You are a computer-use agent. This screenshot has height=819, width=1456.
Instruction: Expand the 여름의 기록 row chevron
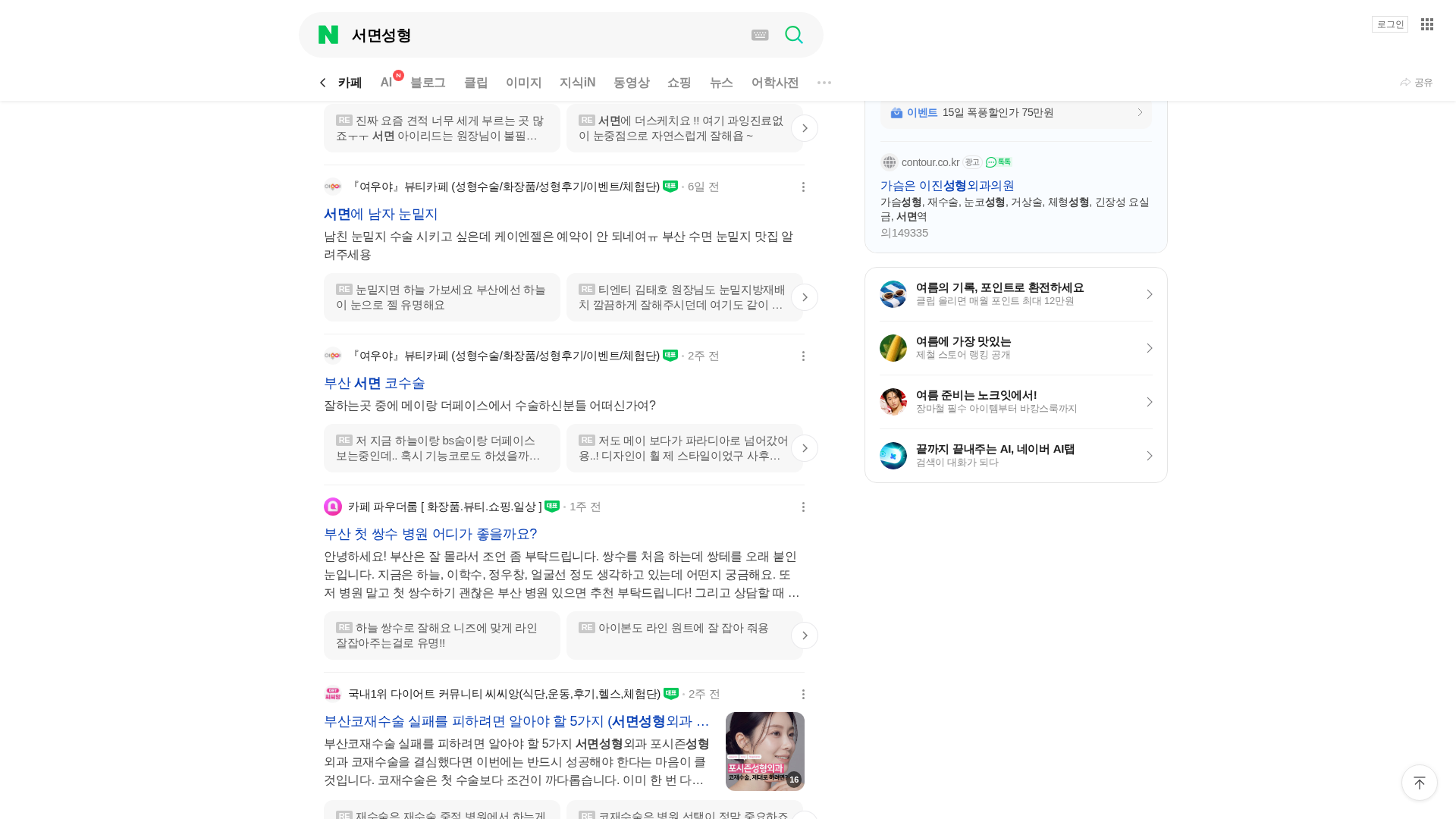tap(1150, 294)
